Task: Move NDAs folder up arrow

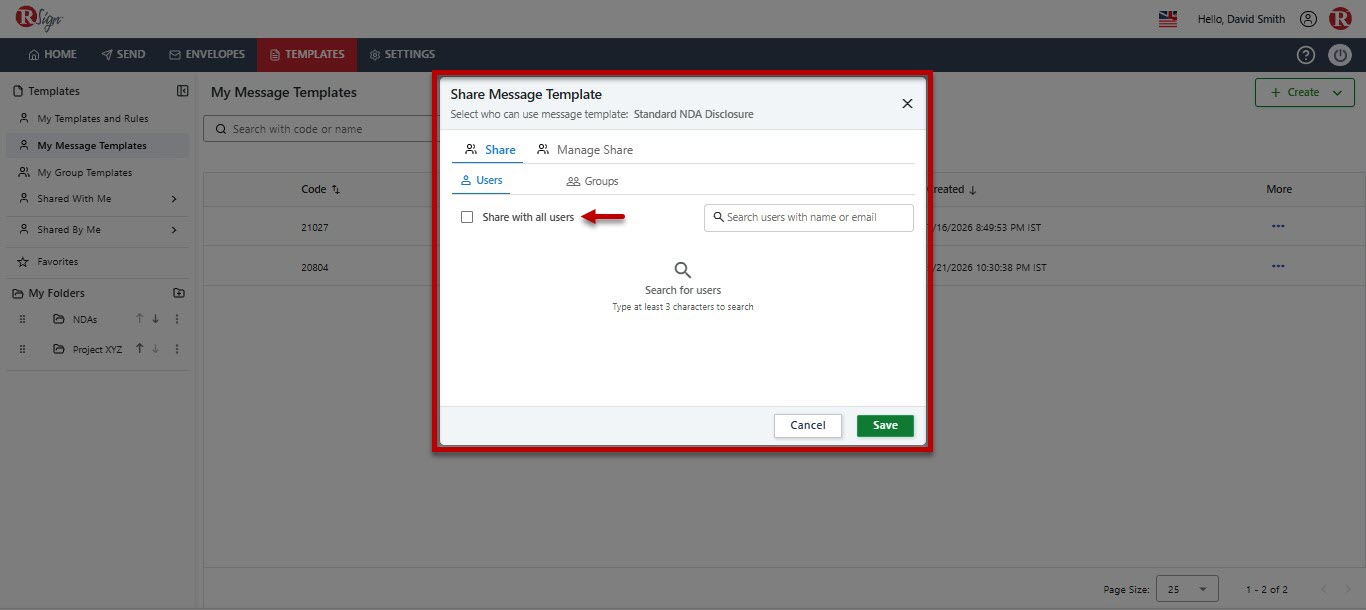Action: [140, 319]
